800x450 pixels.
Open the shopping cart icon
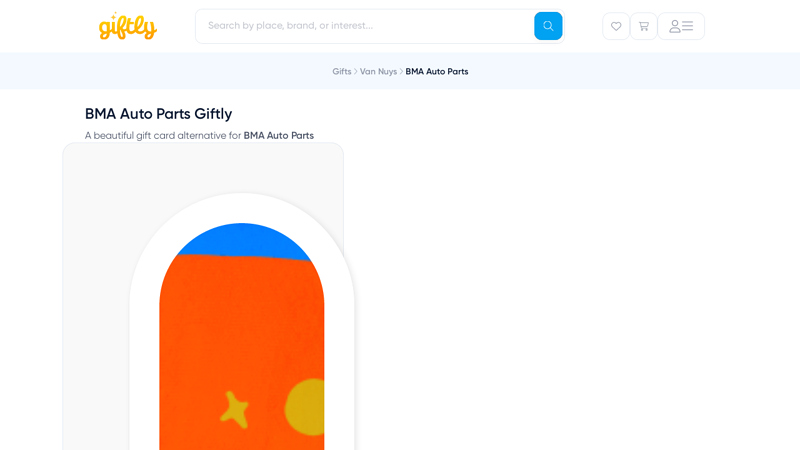[644, 26]
